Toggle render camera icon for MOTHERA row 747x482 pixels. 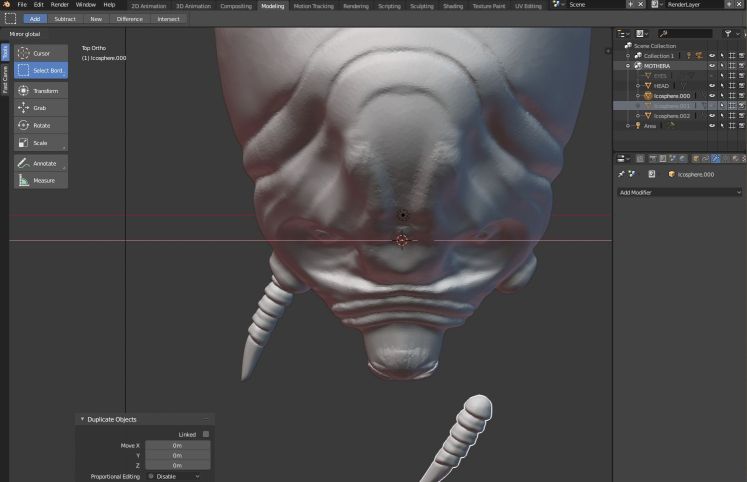742,66
